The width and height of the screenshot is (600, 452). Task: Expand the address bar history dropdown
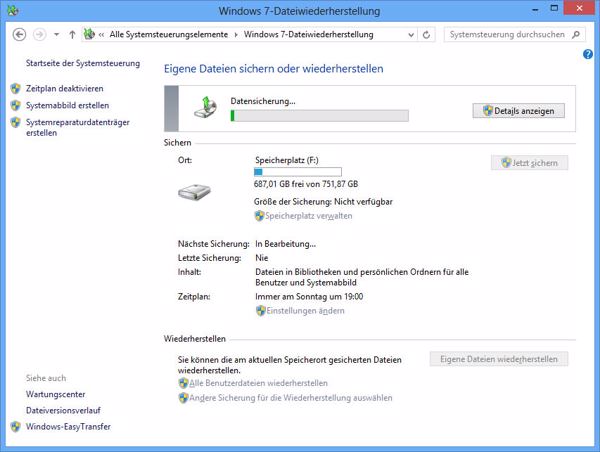tap(411, 35)
